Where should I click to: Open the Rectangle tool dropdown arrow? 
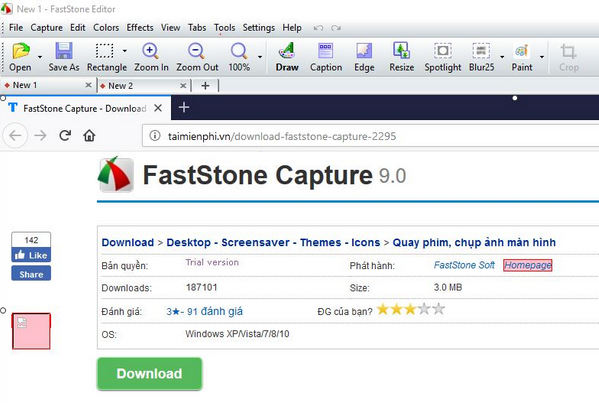(x=125, y=50)
